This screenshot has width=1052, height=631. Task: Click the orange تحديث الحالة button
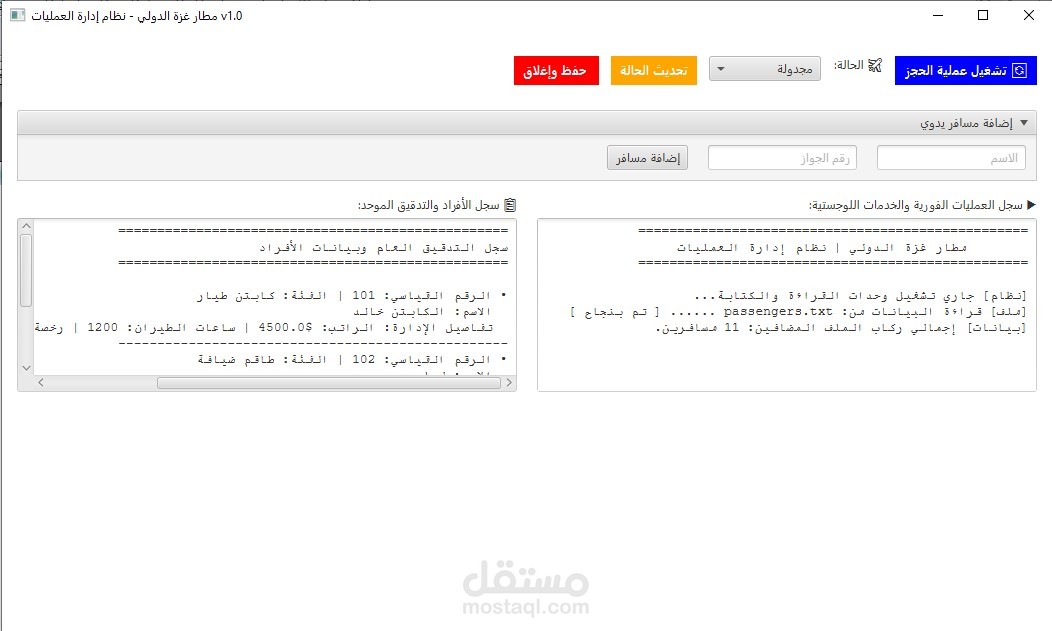[x=653, y=70]
